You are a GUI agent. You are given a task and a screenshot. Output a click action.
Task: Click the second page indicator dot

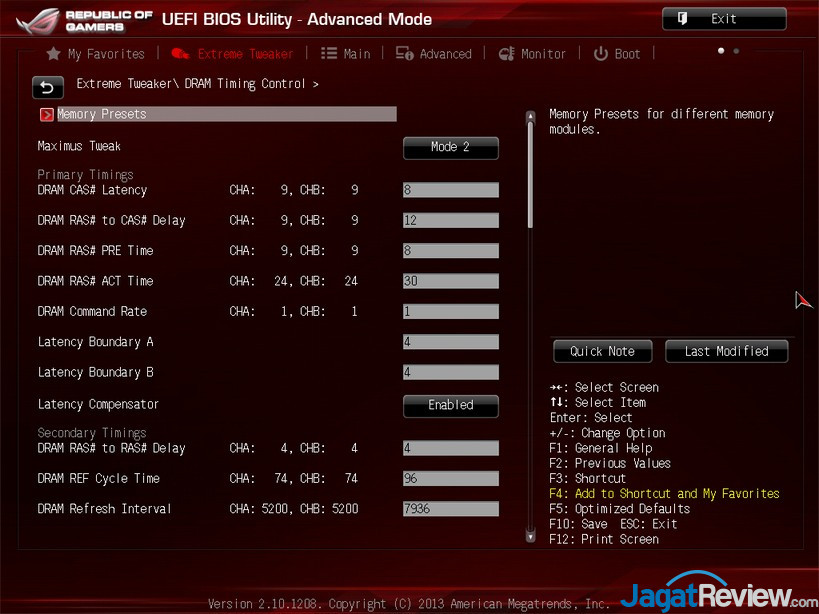coord(736,51)
